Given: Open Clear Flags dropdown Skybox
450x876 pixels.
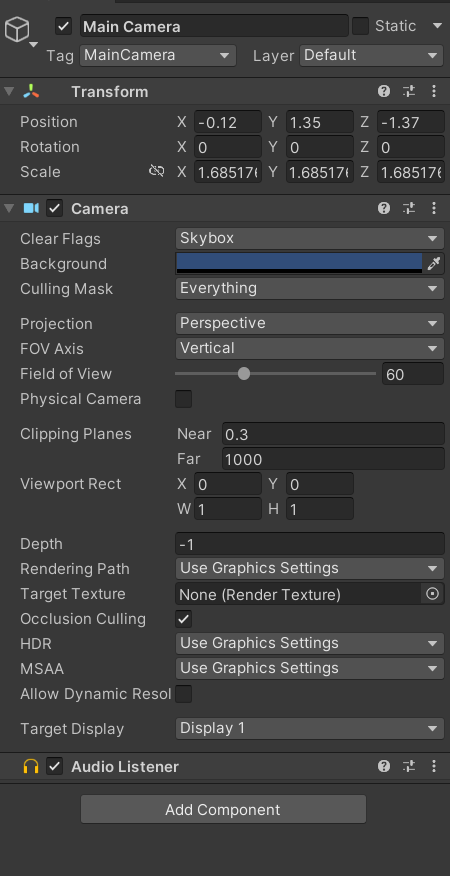Looking at the screenshot, I should tap(310, 239).
